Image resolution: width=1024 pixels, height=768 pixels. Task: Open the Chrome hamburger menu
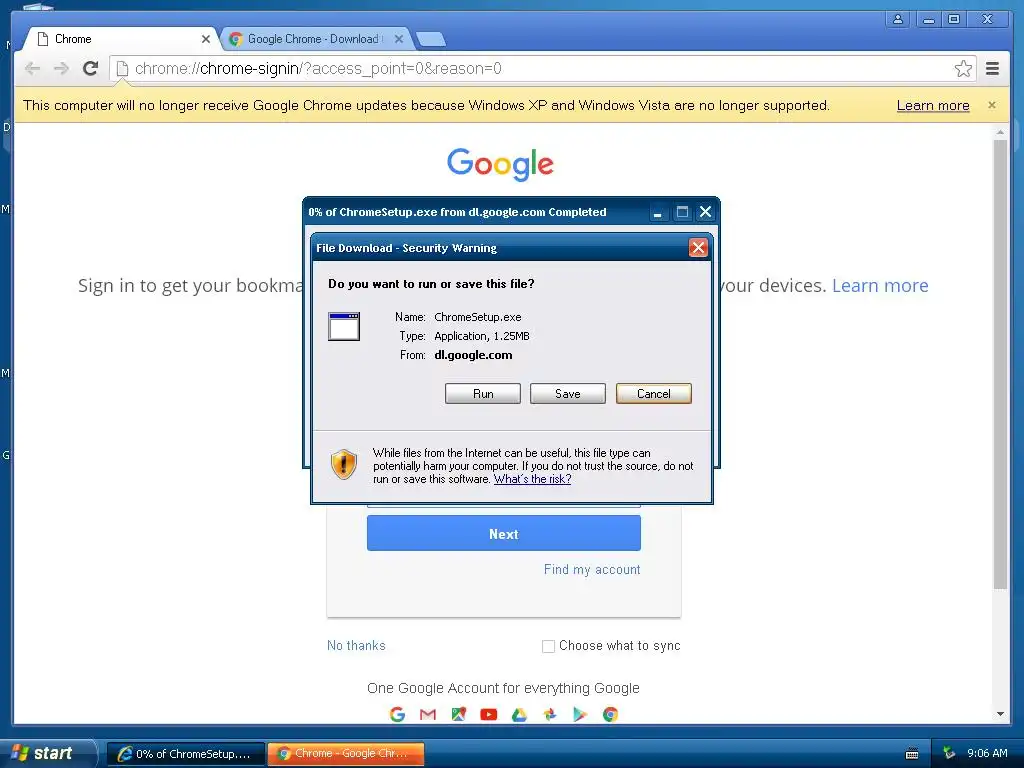pyautogui.click(x=992, y=68)
